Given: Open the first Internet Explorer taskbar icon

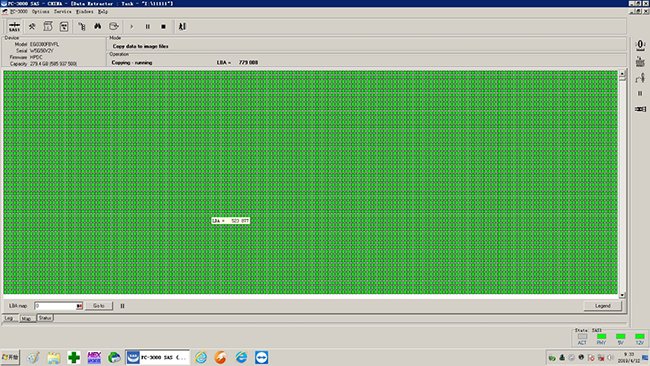Looking at the screenshot, I should [x=201, y=357].
